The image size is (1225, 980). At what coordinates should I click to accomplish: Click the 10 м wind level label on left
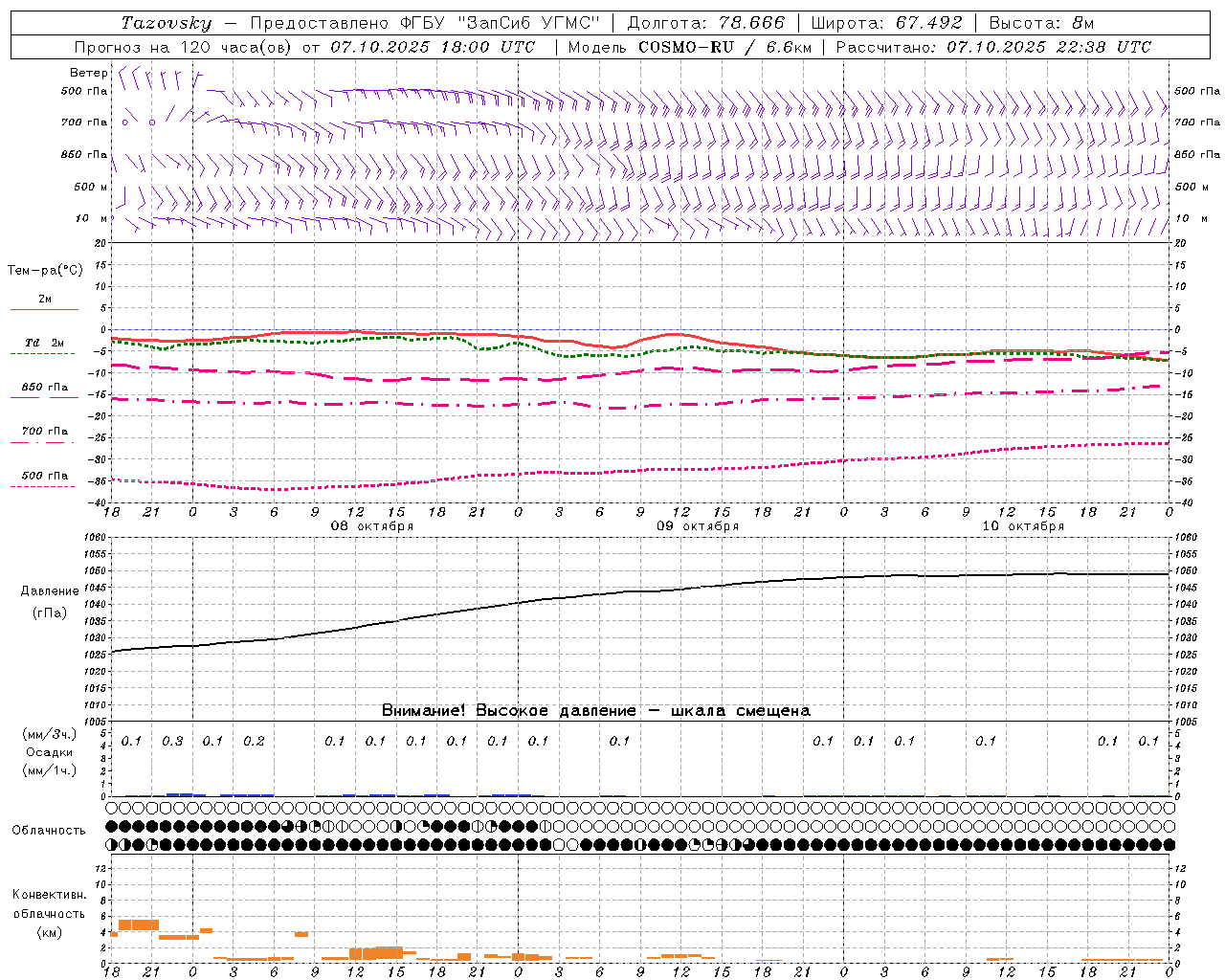coord(92,218)
